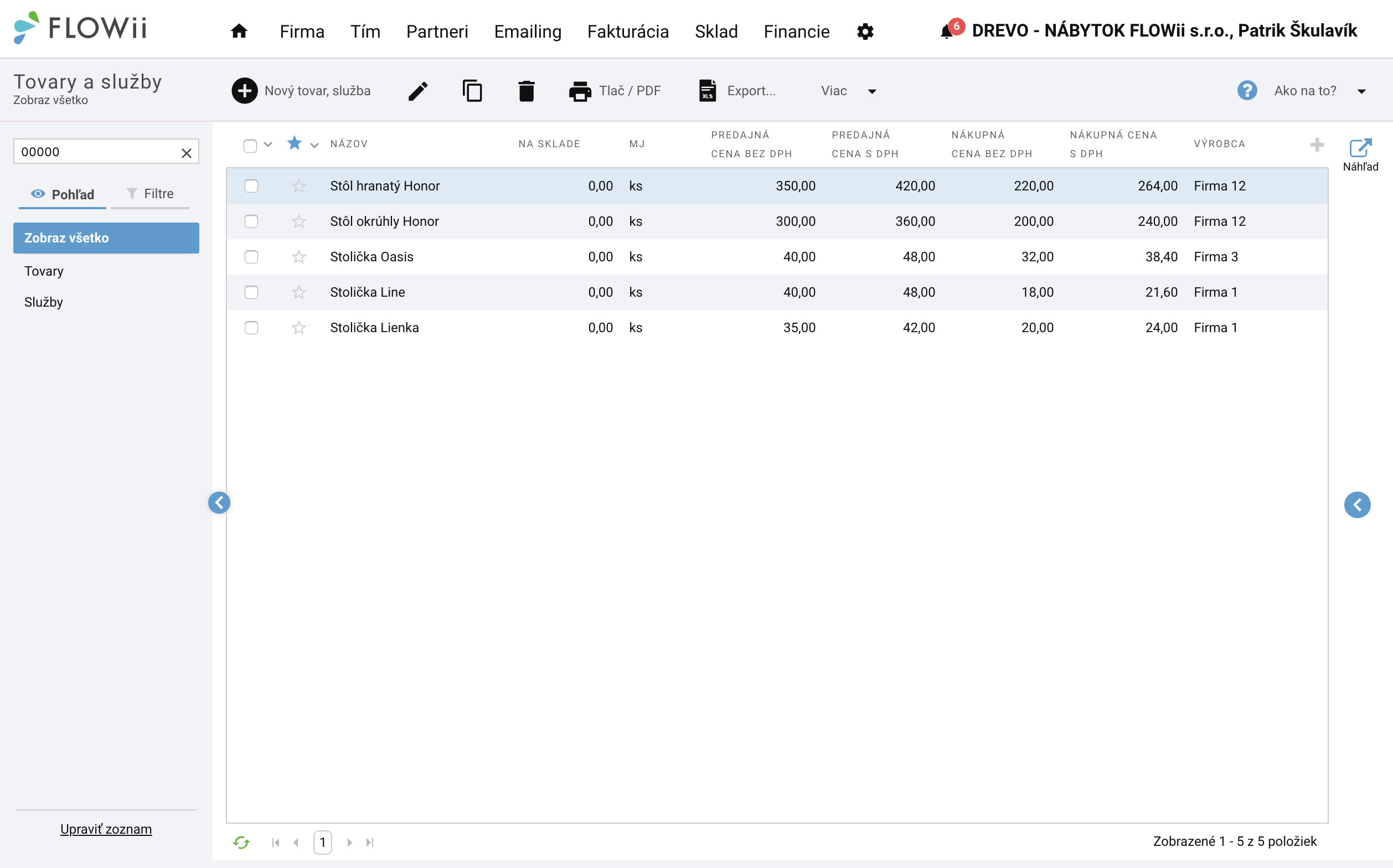Click the Export... label
1393x868 pixels.
tap(751, 91)
